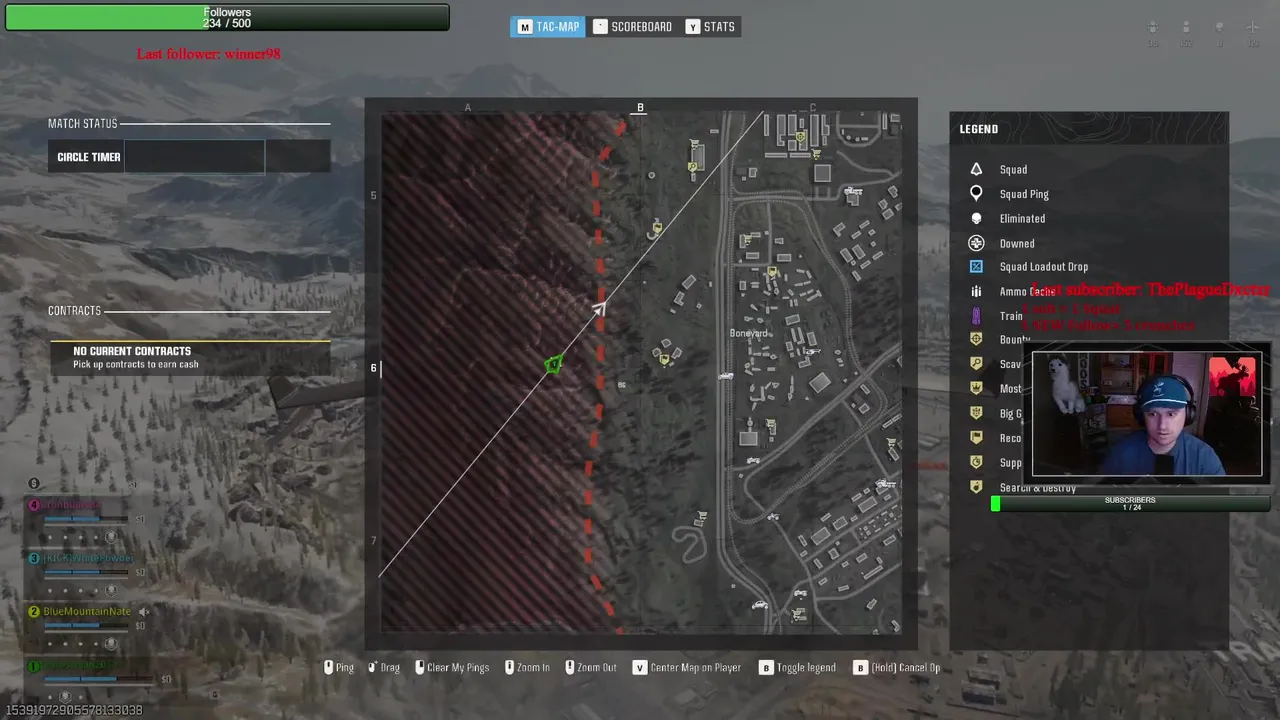
Task: Click the Search & Destroy legend icon
Action: (x=976, y=487)
